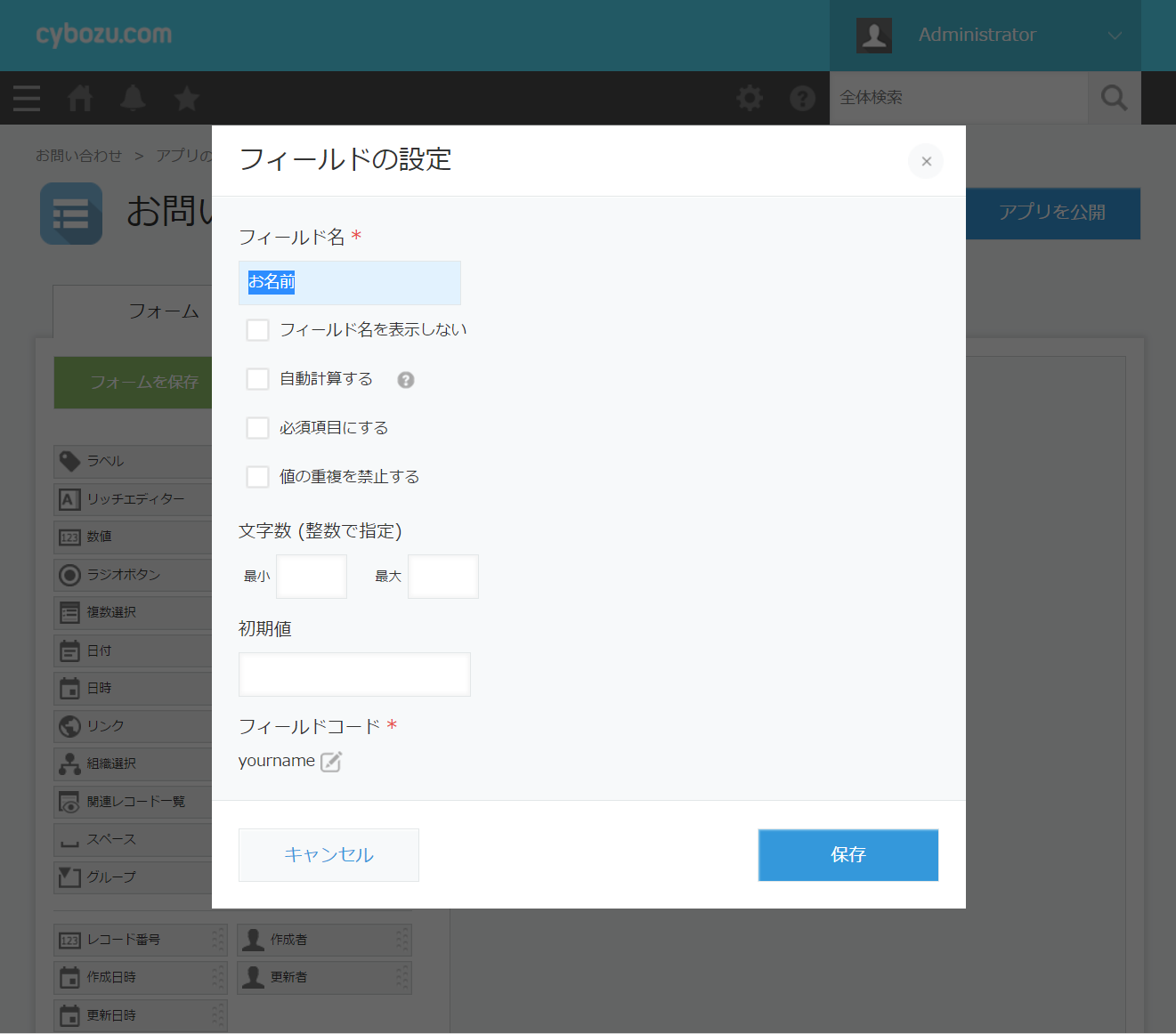The image size is (1176, 1034).
Task: Toggle the 自動計算する checkbox
Action: pos(258,379)
